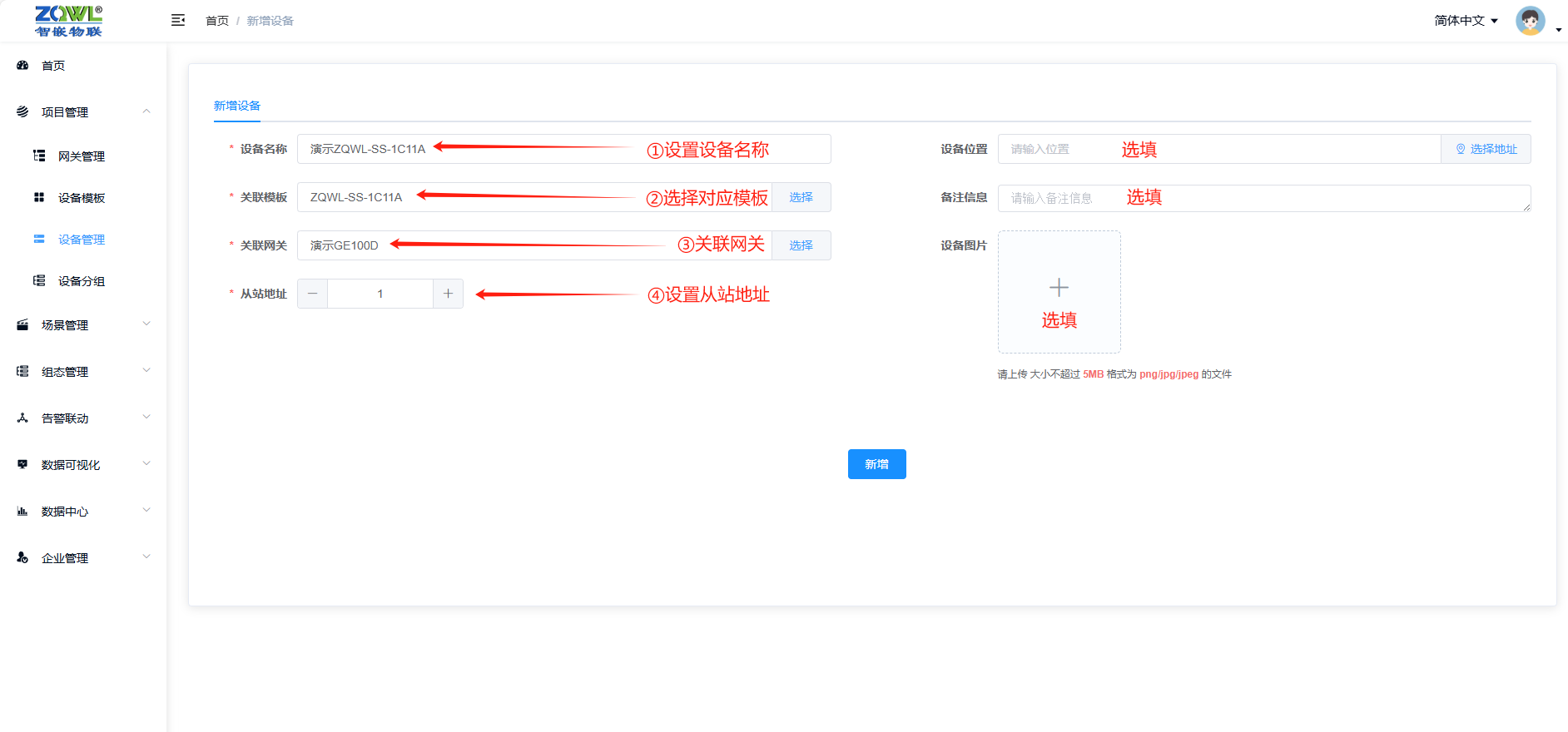This screenshot has width=1568, height=732.
Task: Click the 首页 dashboard icon in sidebar
Action: pos(23,66)
